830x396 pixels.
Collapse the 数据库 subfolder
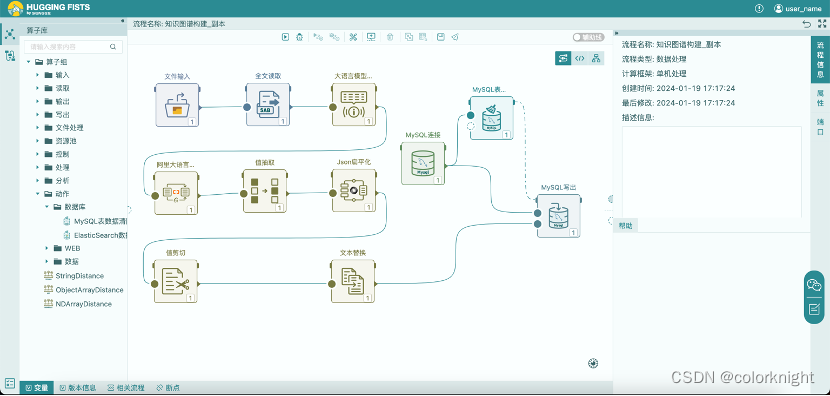point(47,207)
